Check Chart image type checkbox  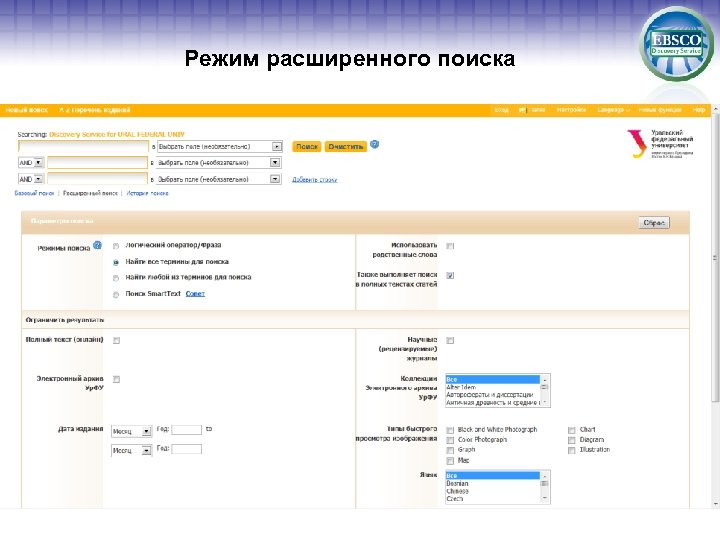click(572, 430)
